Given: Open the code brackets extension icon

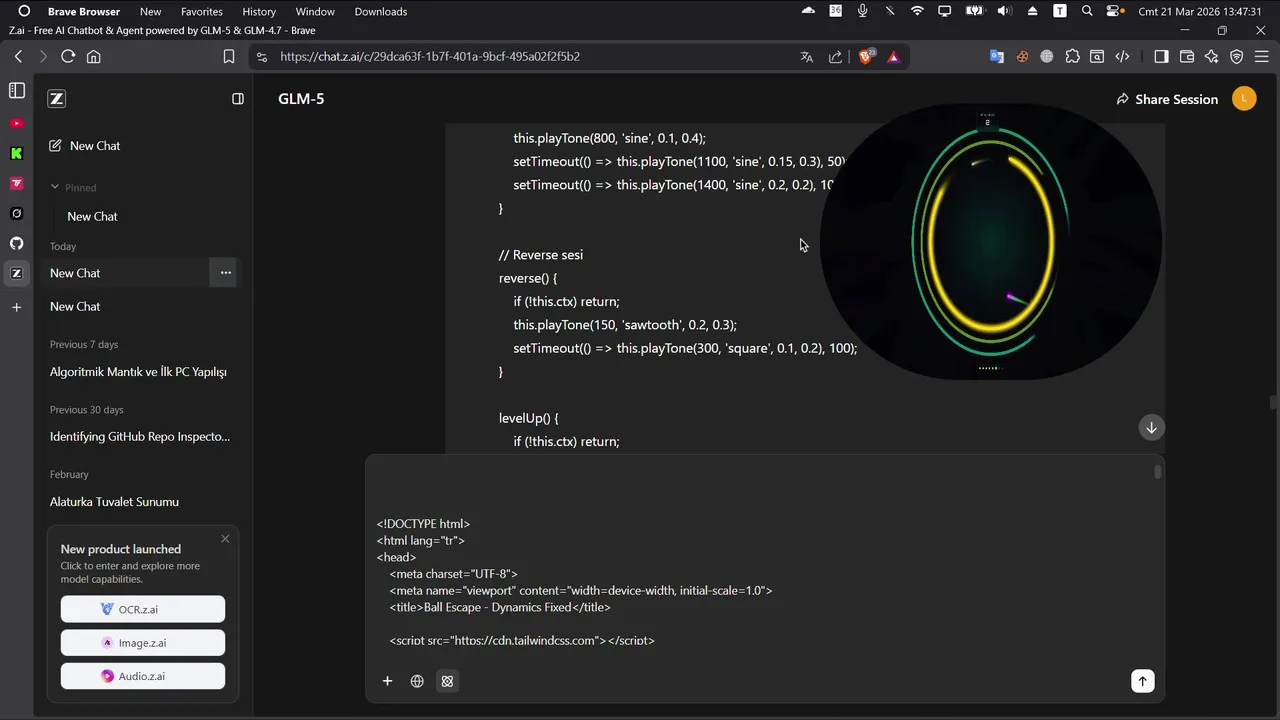Looking at the screenshot, I should pos(1122,57).
